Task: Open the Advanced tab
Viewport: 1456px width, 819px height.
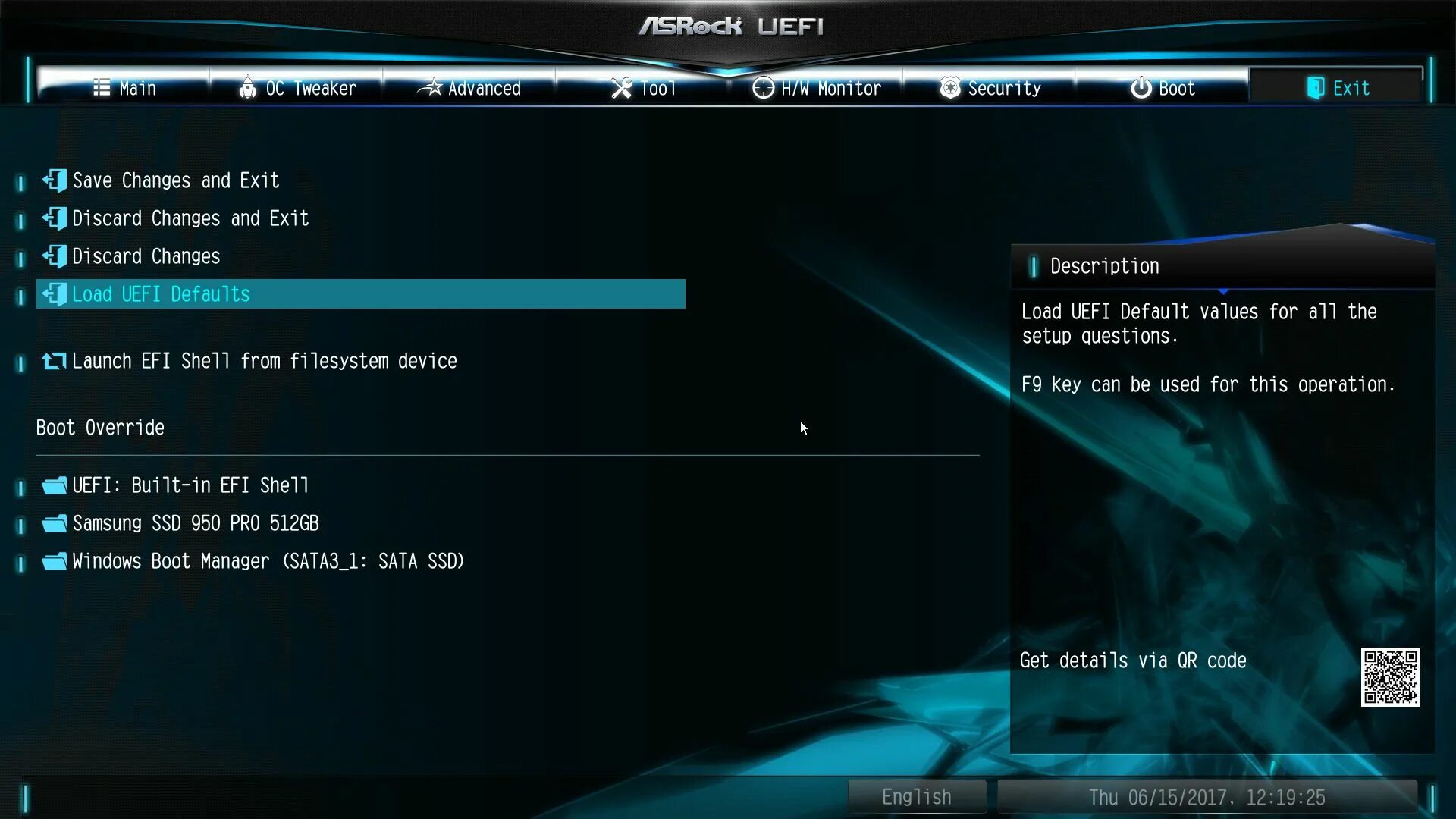Action: [x=469, y=88]
